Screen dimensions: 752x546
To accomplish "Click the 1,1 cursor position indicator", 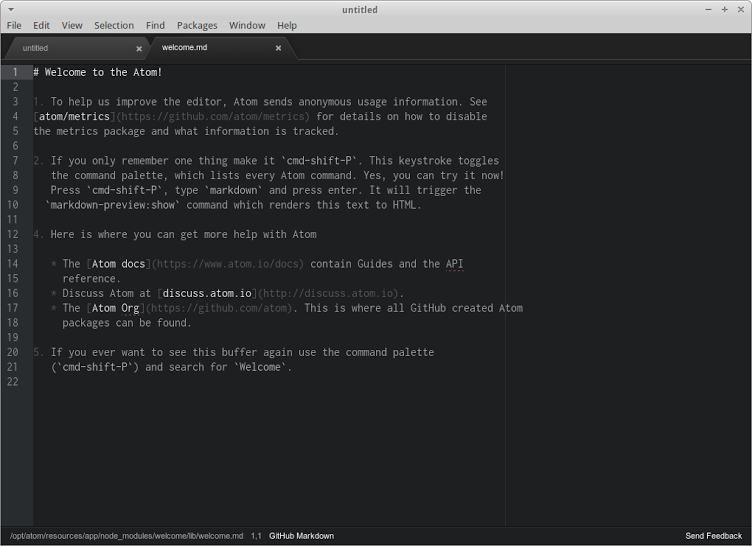I will [256, 536].
